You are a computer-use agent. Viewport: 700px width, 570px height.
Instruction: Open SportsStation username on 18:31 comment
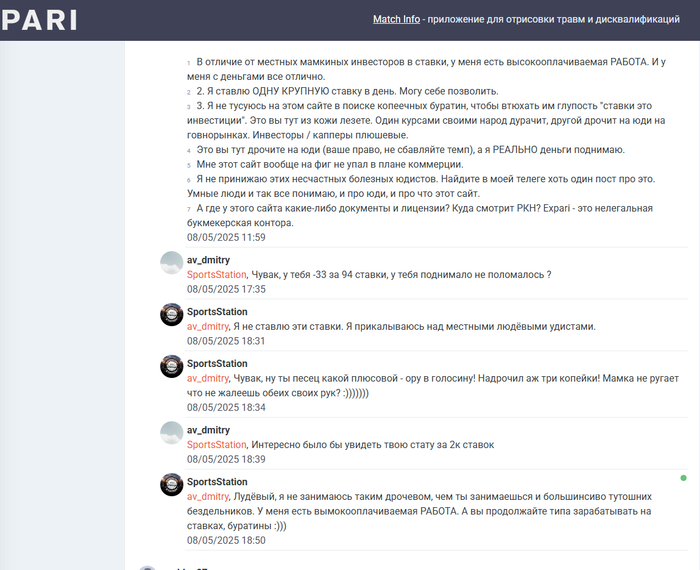(x=217, y=312)
